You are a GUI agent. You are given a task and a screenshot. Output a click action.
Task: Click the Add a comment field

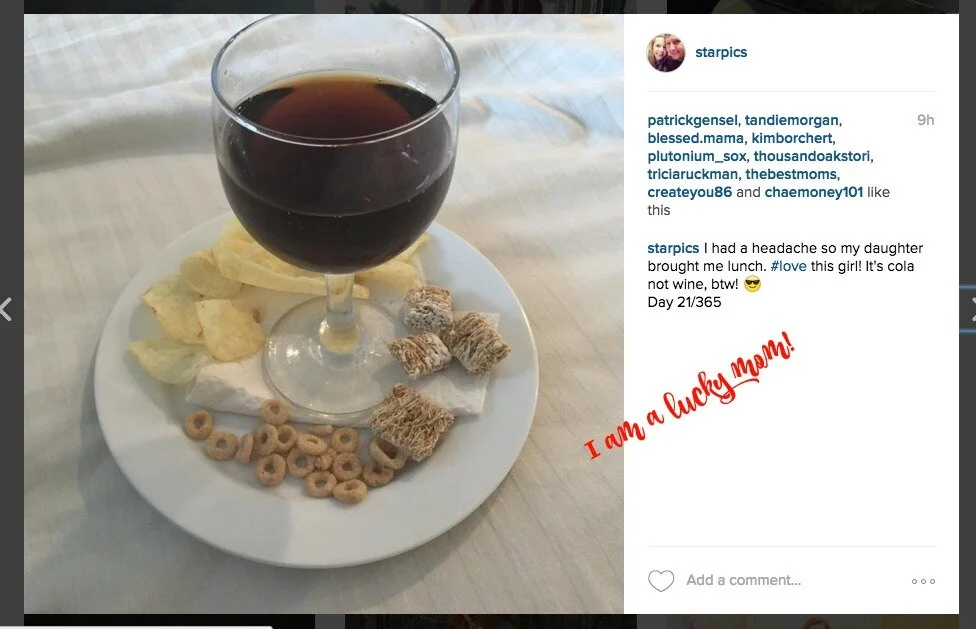tap(743, 580)
